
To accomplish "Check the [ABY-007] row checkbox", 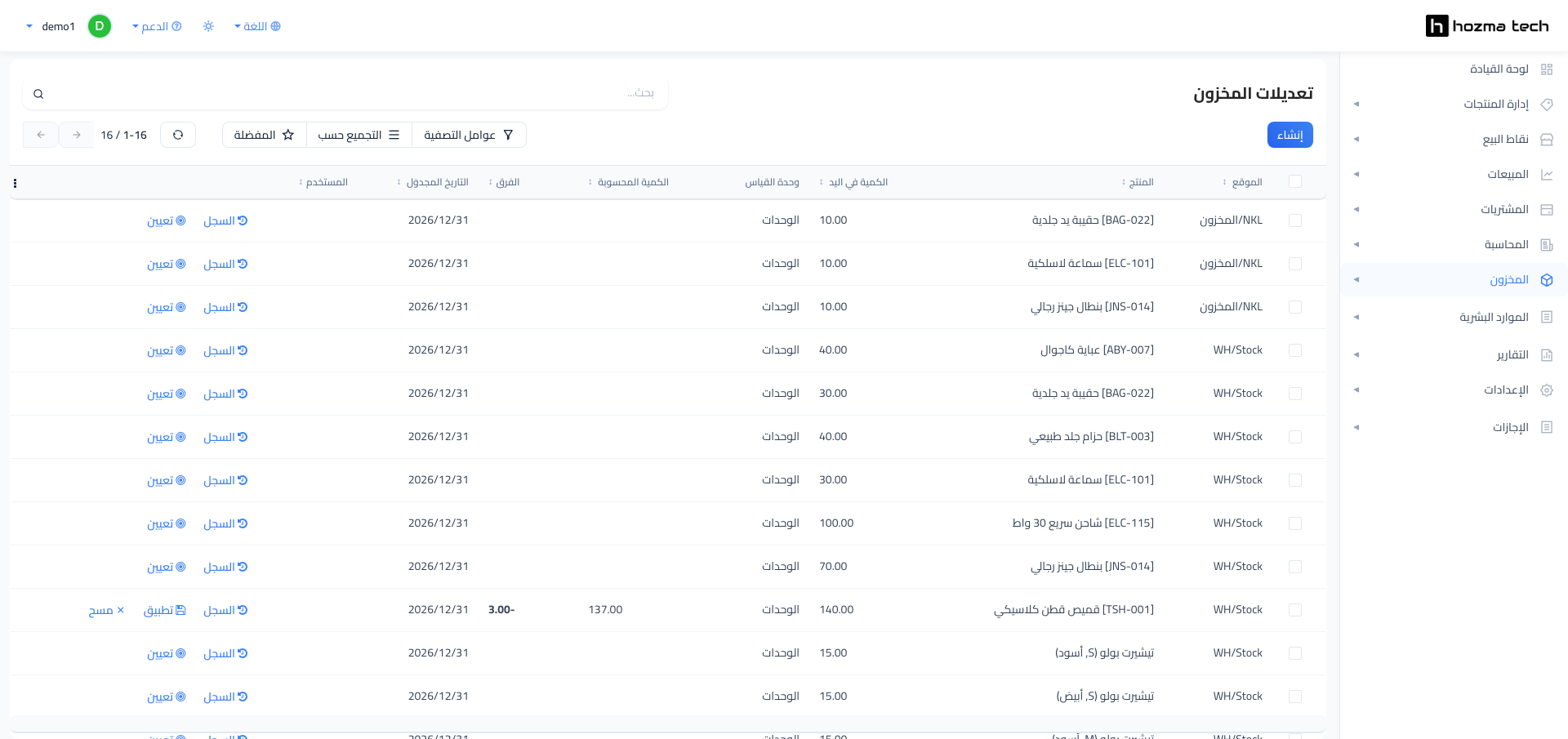I will 1295,350.
